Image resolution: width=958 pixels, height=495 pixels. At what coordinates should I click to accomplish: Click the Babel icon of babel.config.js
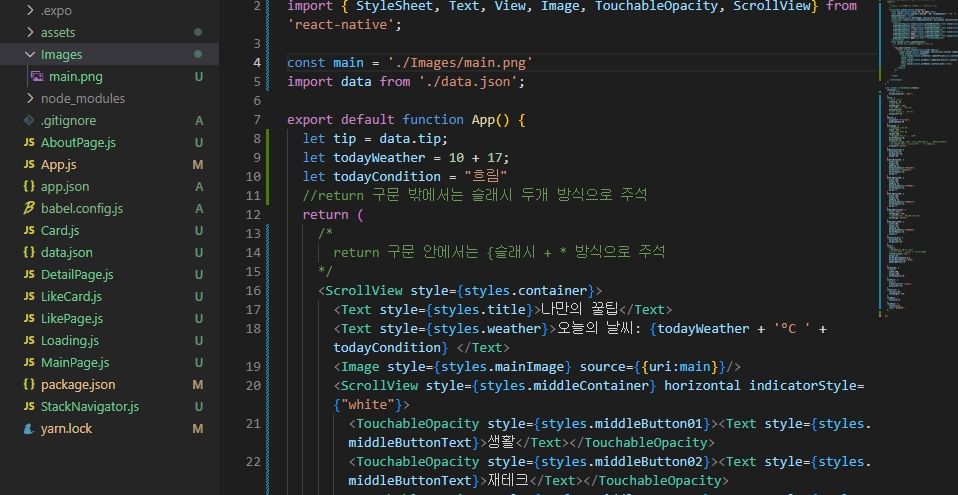pos(29,208)
